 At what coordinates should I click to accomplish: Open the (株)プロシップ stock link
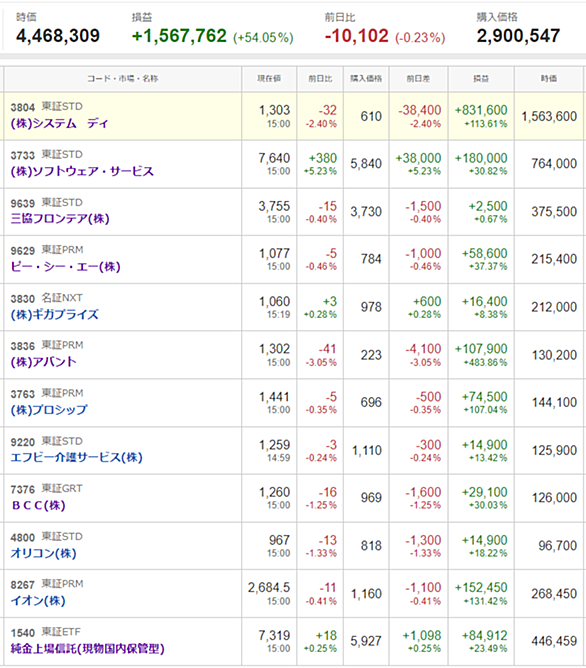click(x=49, y=410)
